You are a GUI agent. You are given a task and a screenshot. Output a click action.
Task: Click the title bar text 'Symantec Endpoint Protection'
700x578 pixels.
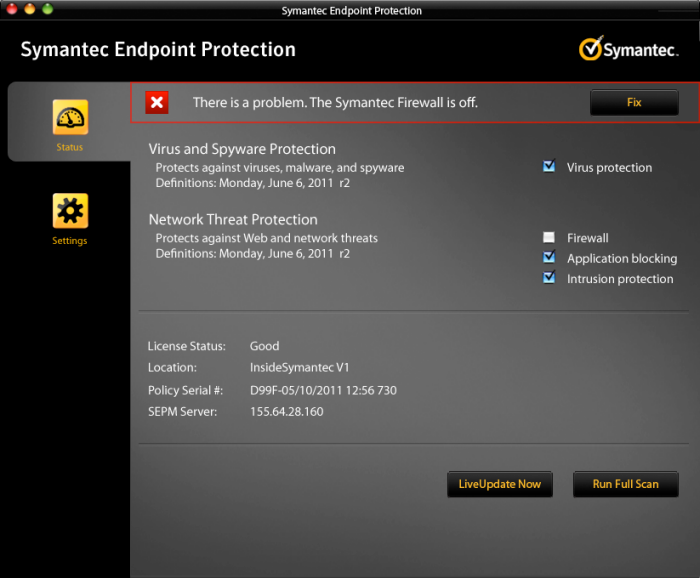(x=351, y=11)
